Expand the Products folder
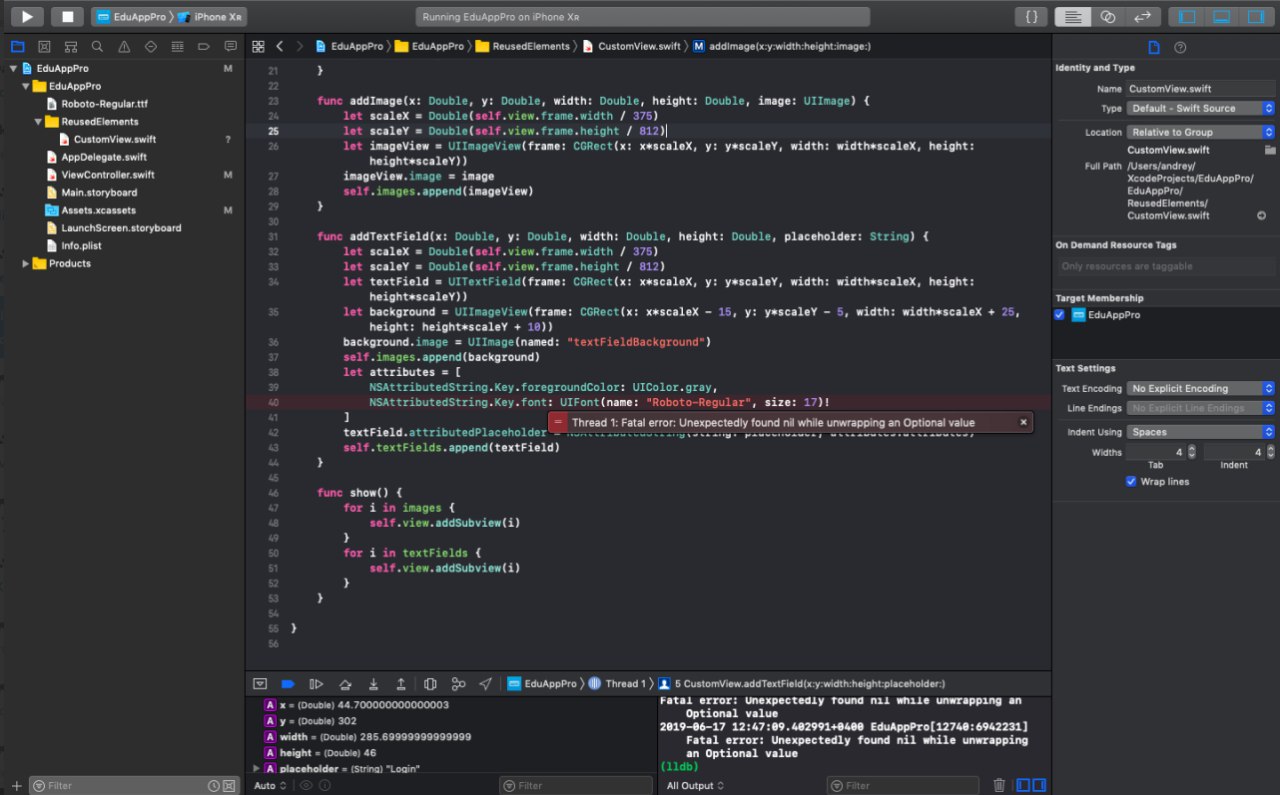 click(26, 263)
